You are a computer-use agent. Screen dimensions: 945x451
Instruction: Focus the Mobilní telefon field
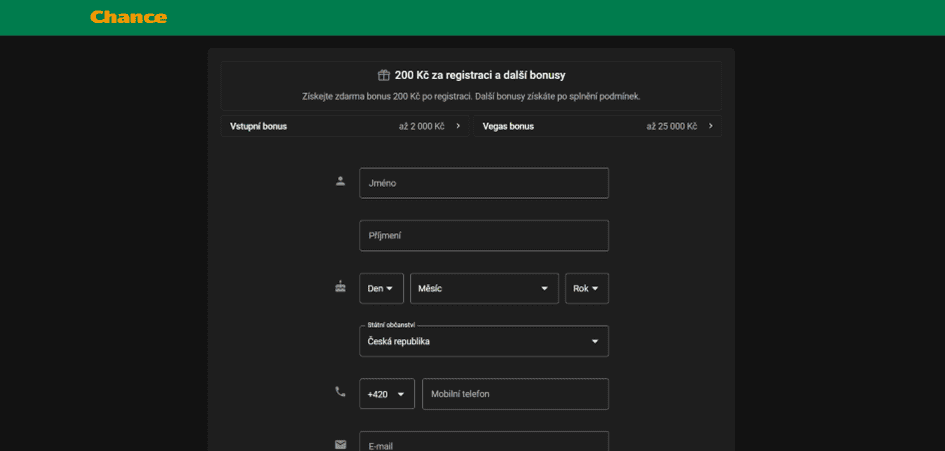[515, 394]
